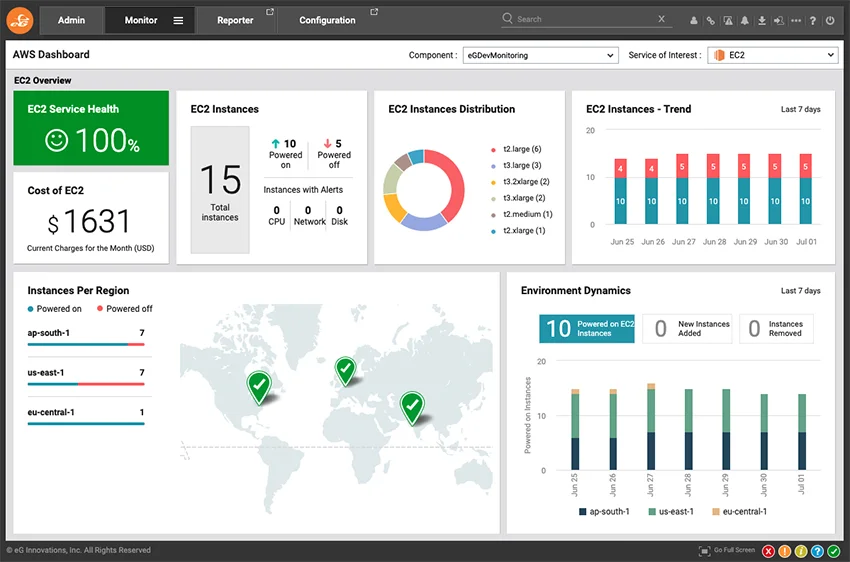Click the blue unknown status icon
The height and width of the screenshot is (562, 850).
coord(817,551)
